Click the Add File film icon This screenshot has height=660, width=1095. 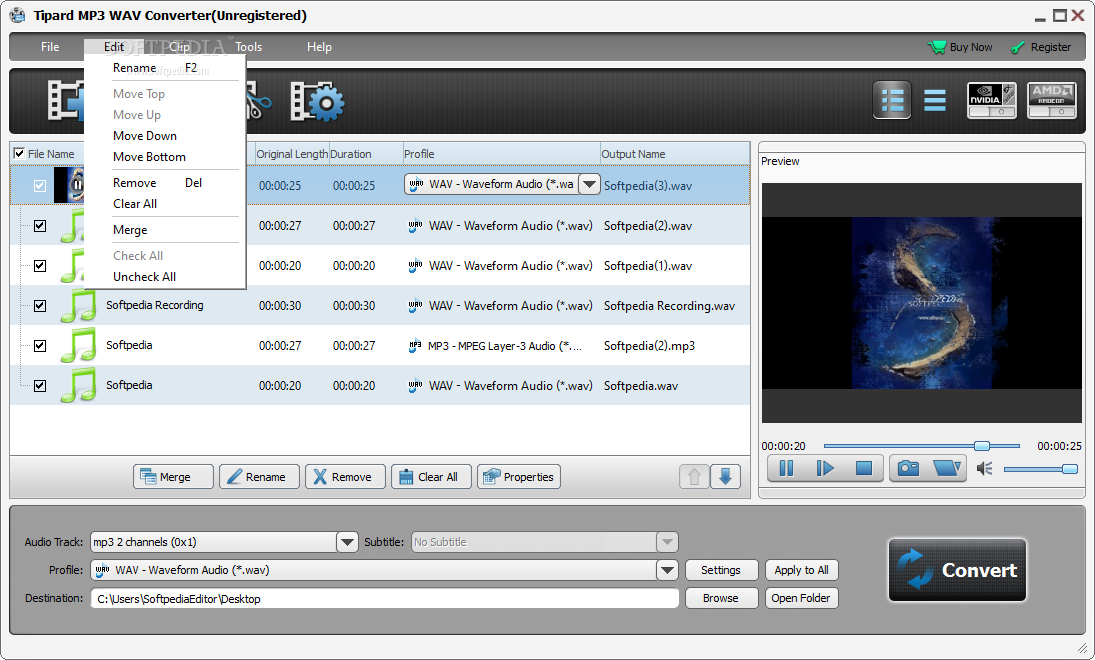66,101
